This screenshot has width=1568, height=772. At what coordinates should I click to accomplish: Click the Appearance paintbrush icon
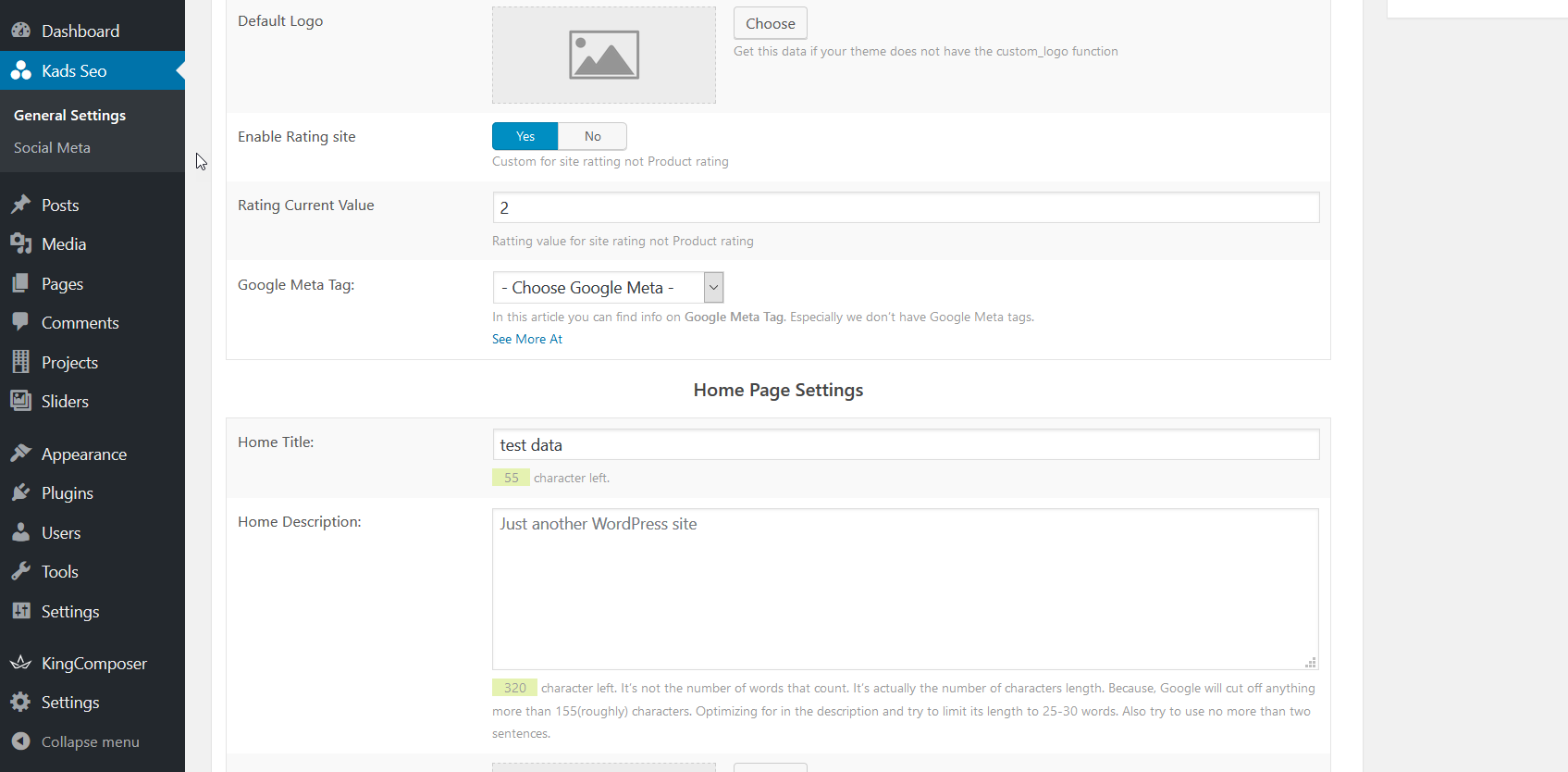pos(20,454)
